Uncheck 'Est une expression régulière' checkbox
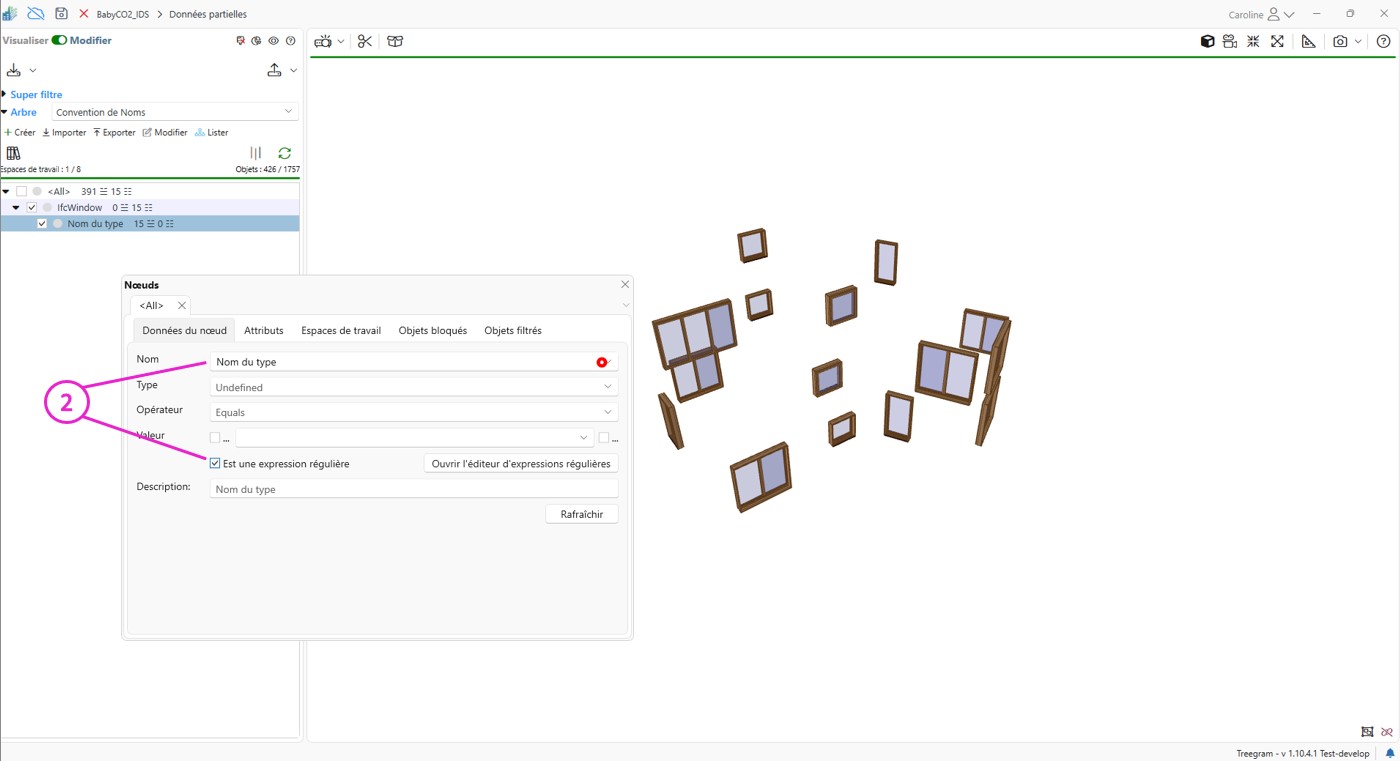Screen dimensions: 1400x761 (x=215, y=463)
